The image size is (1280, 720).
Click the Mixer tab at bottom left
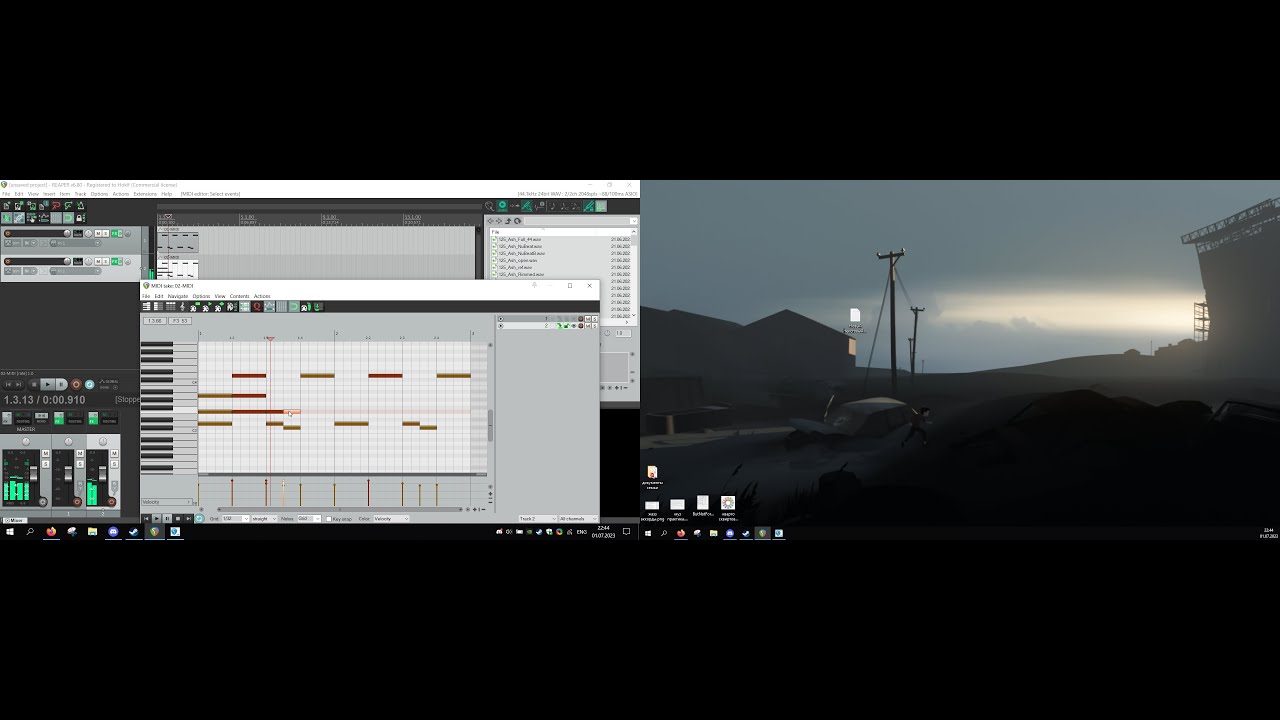click(15, 520)
